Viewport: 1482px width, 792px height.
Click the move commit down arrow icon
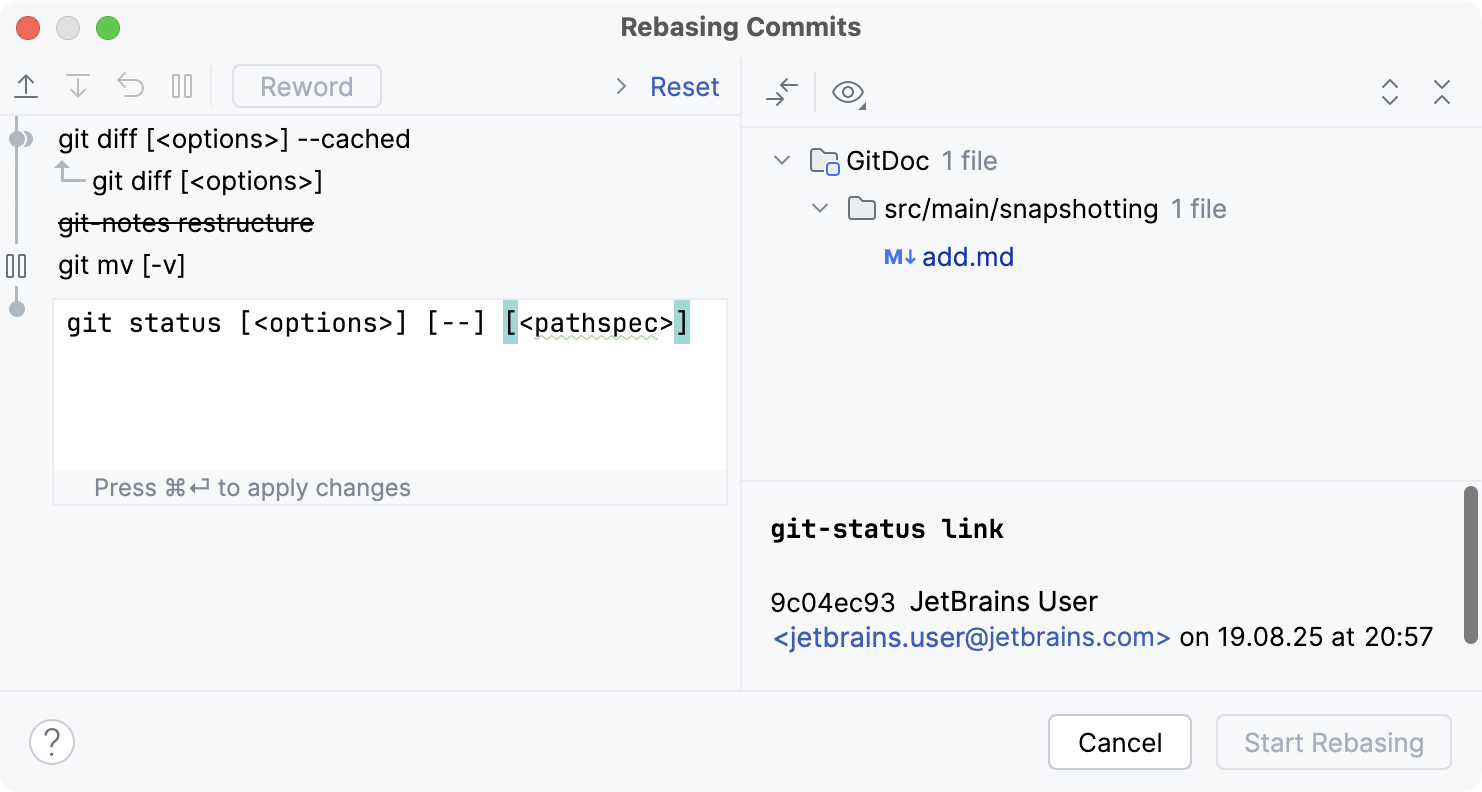[78, 85]
